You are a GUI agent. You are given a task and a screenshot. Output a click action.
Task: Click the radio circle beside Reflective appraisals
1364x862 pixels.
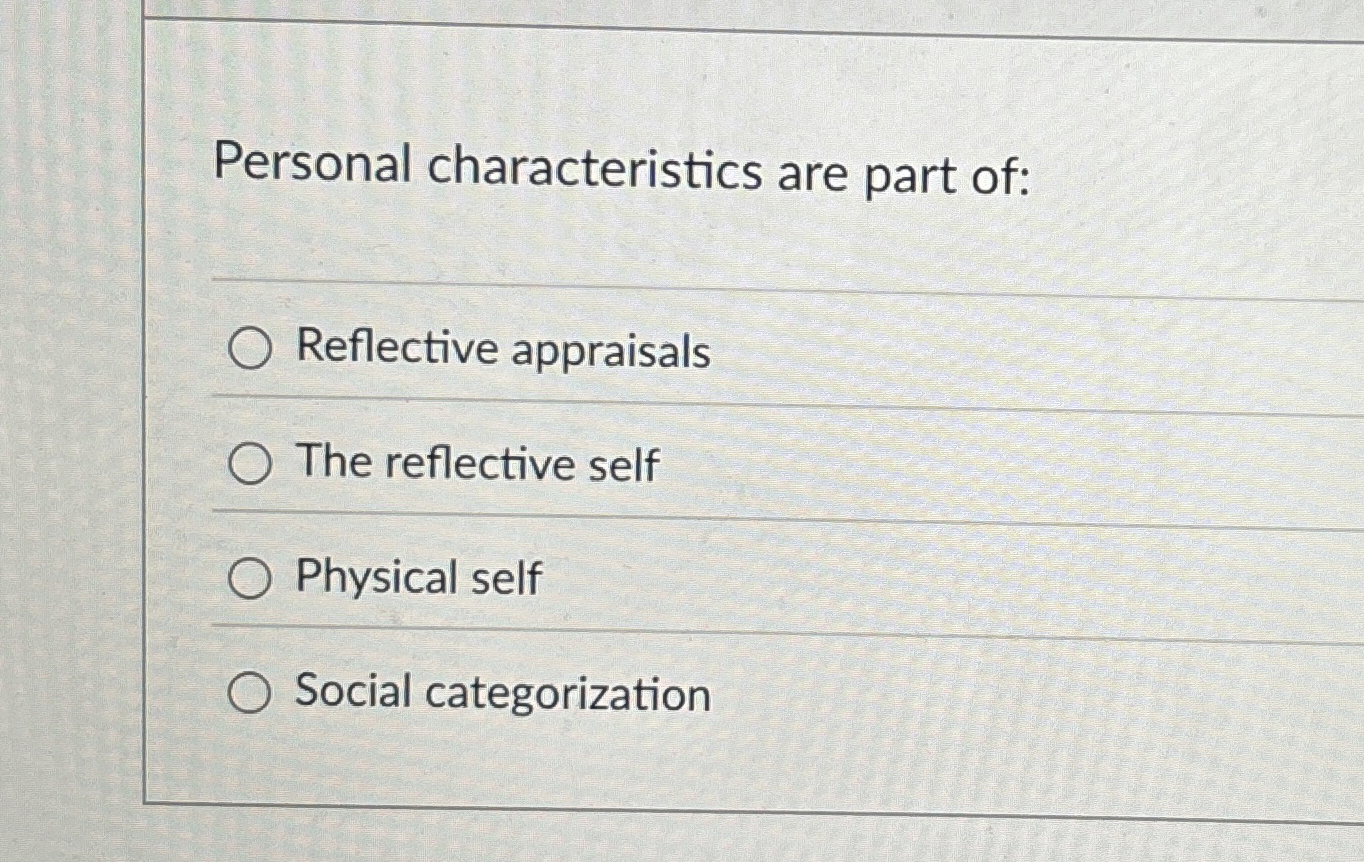pyautogui.click(x=250, y=351)
